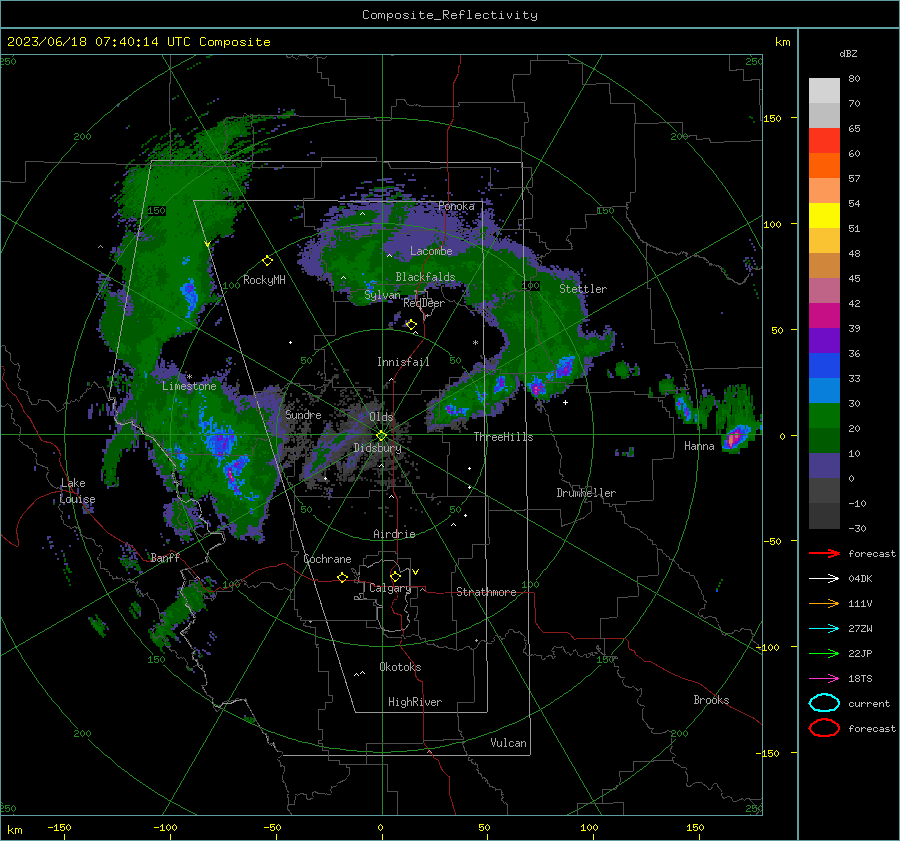900x841 pixels.
Task: Click the Limestone label
Action: click(x=189, y=386)
